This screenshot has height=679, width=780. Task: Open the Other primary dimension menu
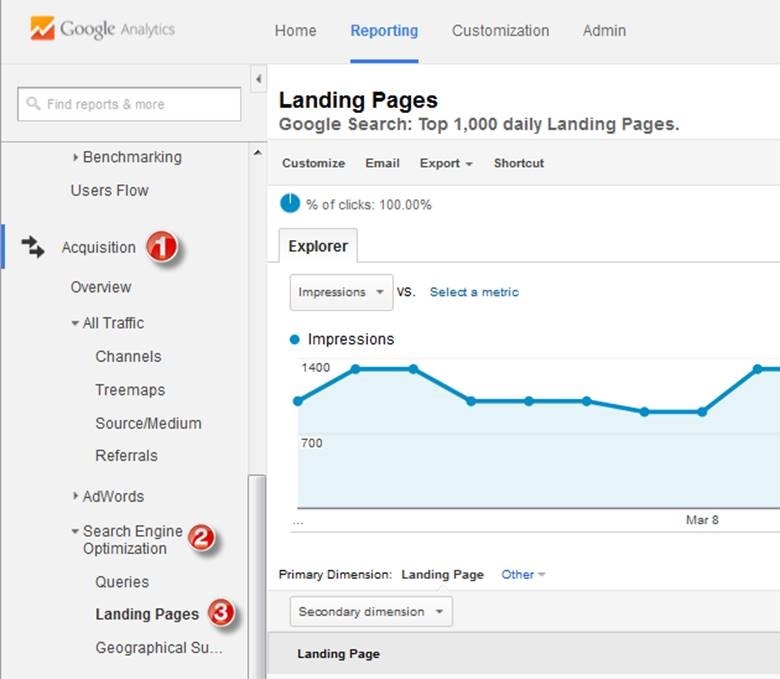[524, 575]
